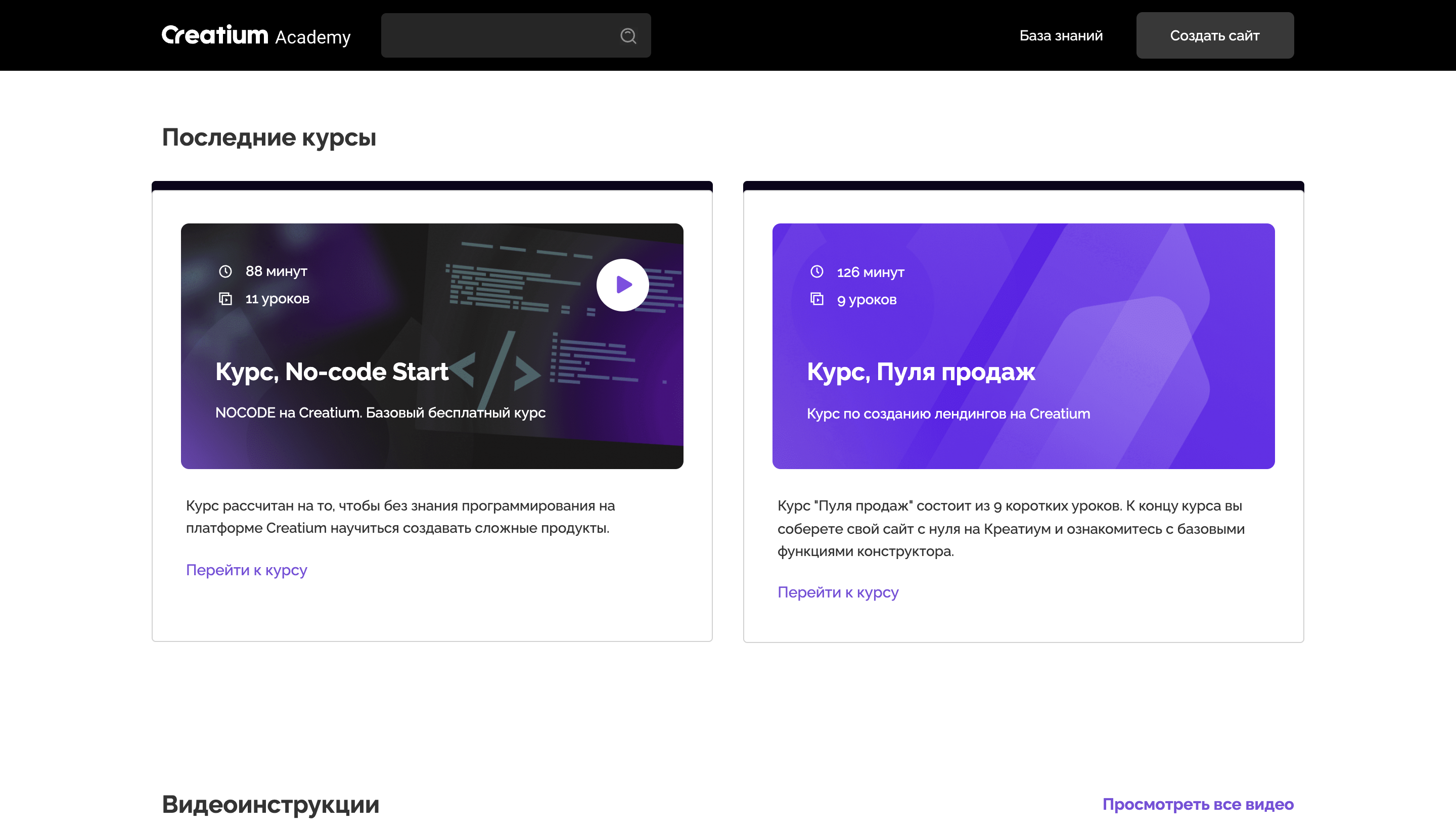Click the lessons icon beside 11 уроков

coord(225,299)
